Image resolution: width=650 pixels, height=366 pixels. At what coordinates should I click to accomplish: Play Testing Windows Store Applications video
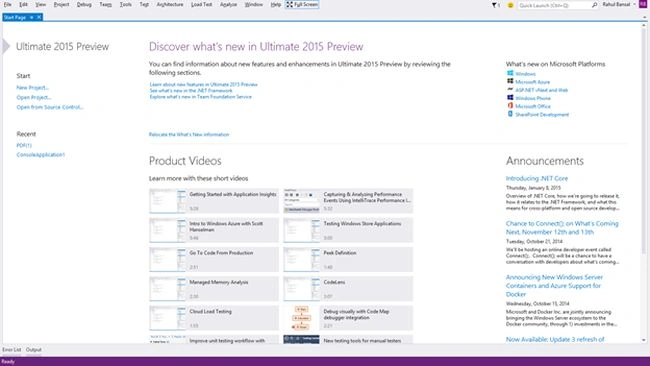point(348,230)
